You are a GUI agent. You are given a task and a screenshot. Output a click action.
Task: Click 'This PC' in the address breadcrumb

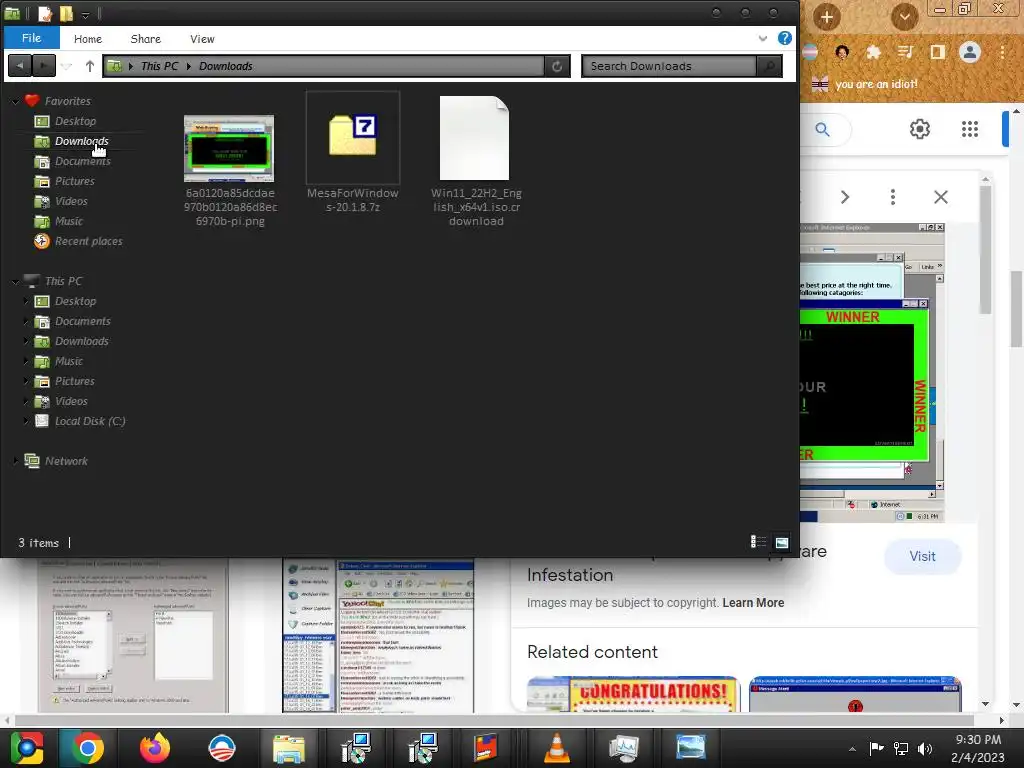pyautogui.click(x=159, y=66)
